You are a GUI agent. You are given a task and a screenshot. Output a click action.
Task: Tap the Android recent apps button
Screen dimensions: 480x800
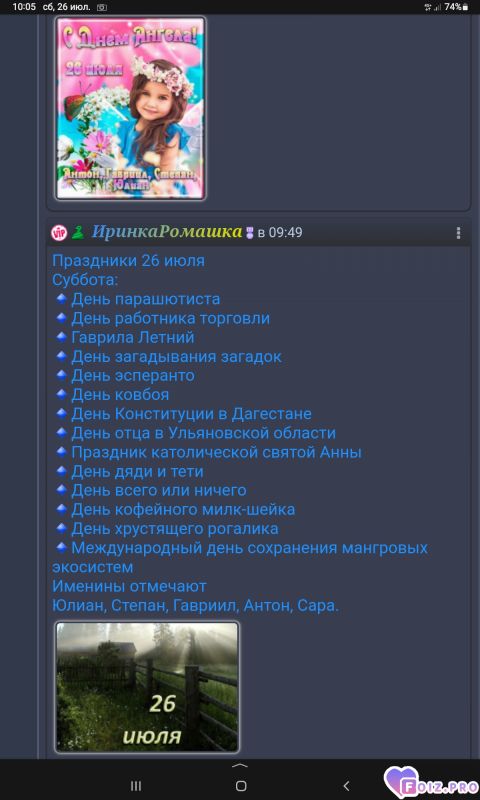tap(136, 786)
